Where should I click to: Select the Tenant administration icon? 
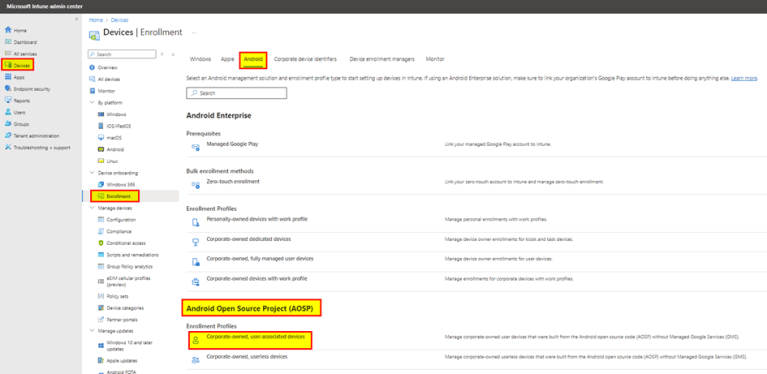(x=8, y=136)
